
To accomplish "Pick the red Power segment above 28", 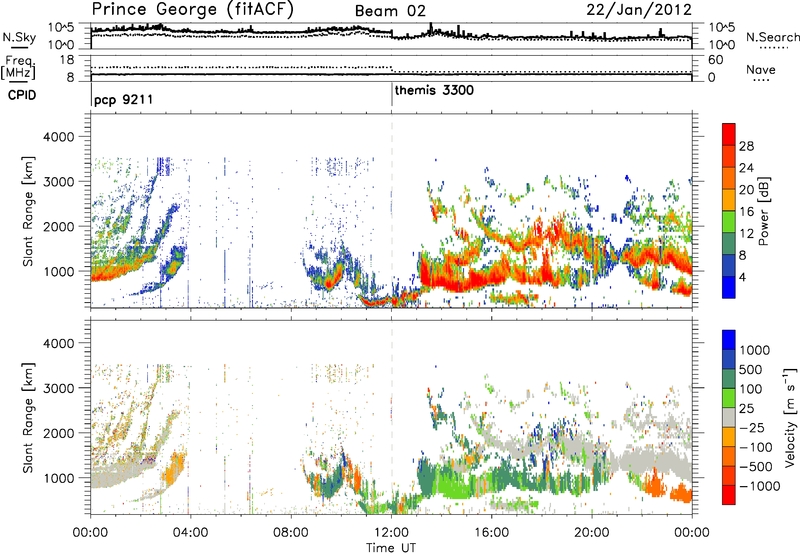I will [729, 135].
